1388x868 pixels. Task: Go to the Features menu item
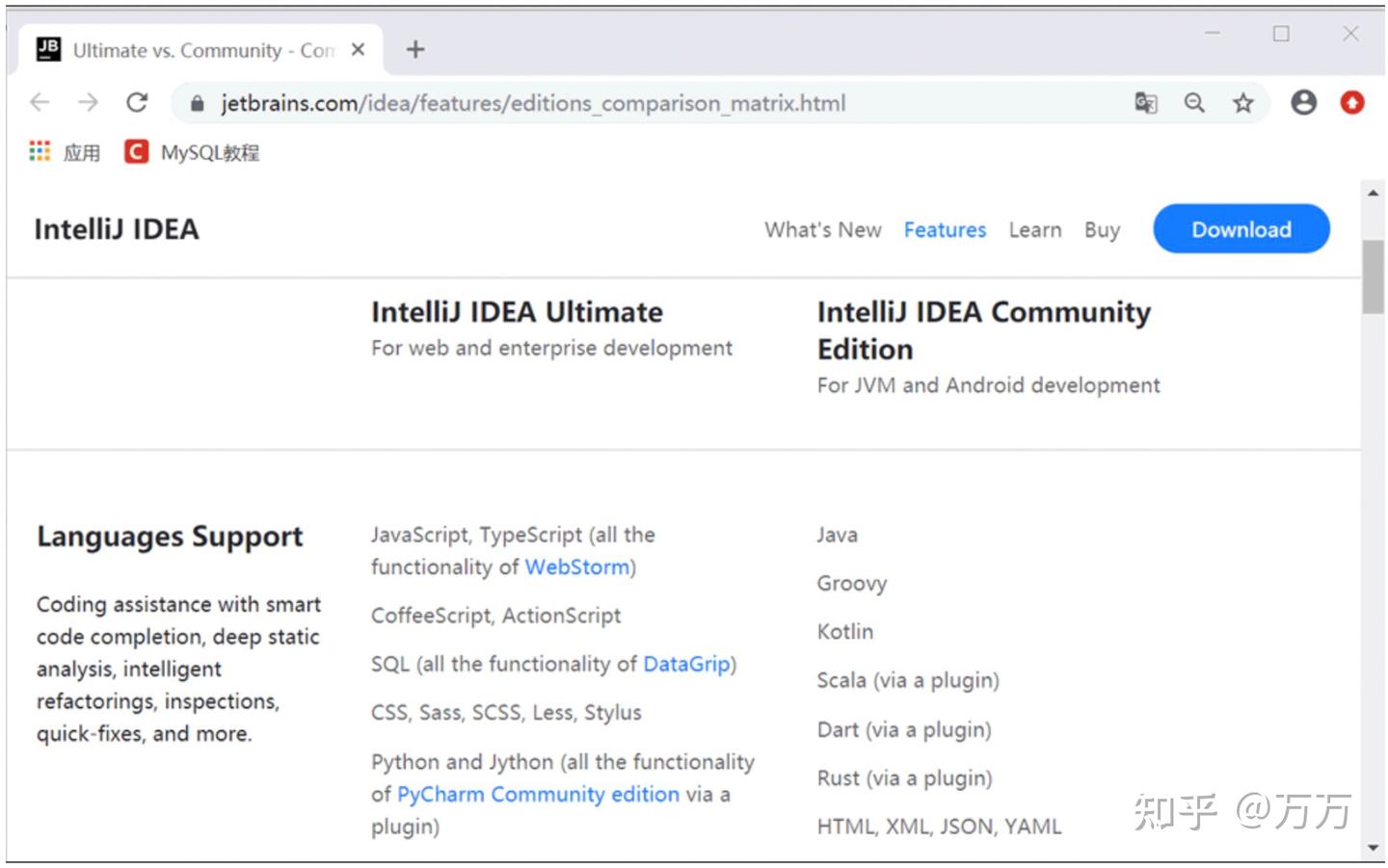point(945,230)
